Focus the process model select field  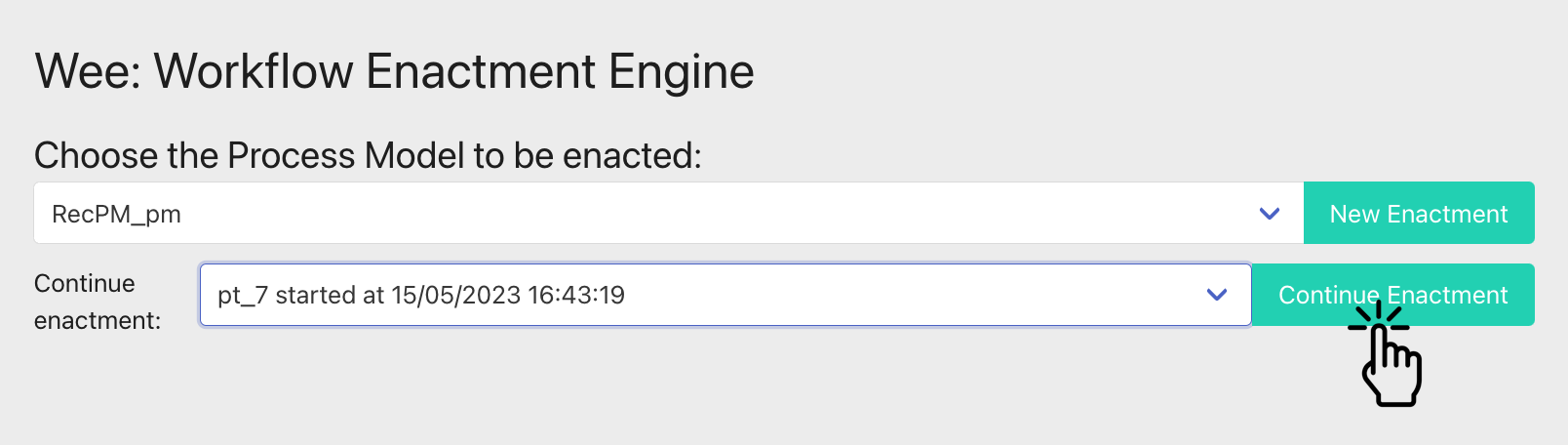click(x=669, y=213)
